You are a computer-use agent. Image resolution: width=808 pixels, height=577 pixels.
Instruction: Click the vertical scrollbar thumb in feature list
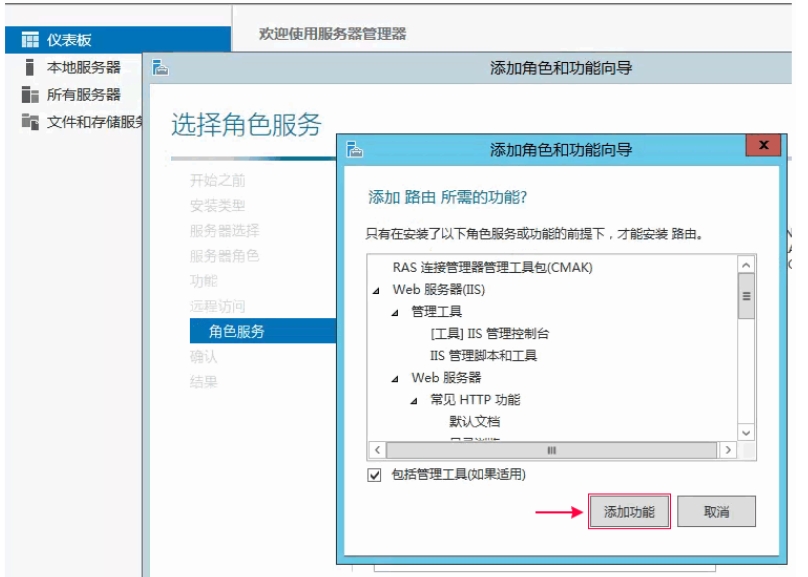click(x=746, y=296)
